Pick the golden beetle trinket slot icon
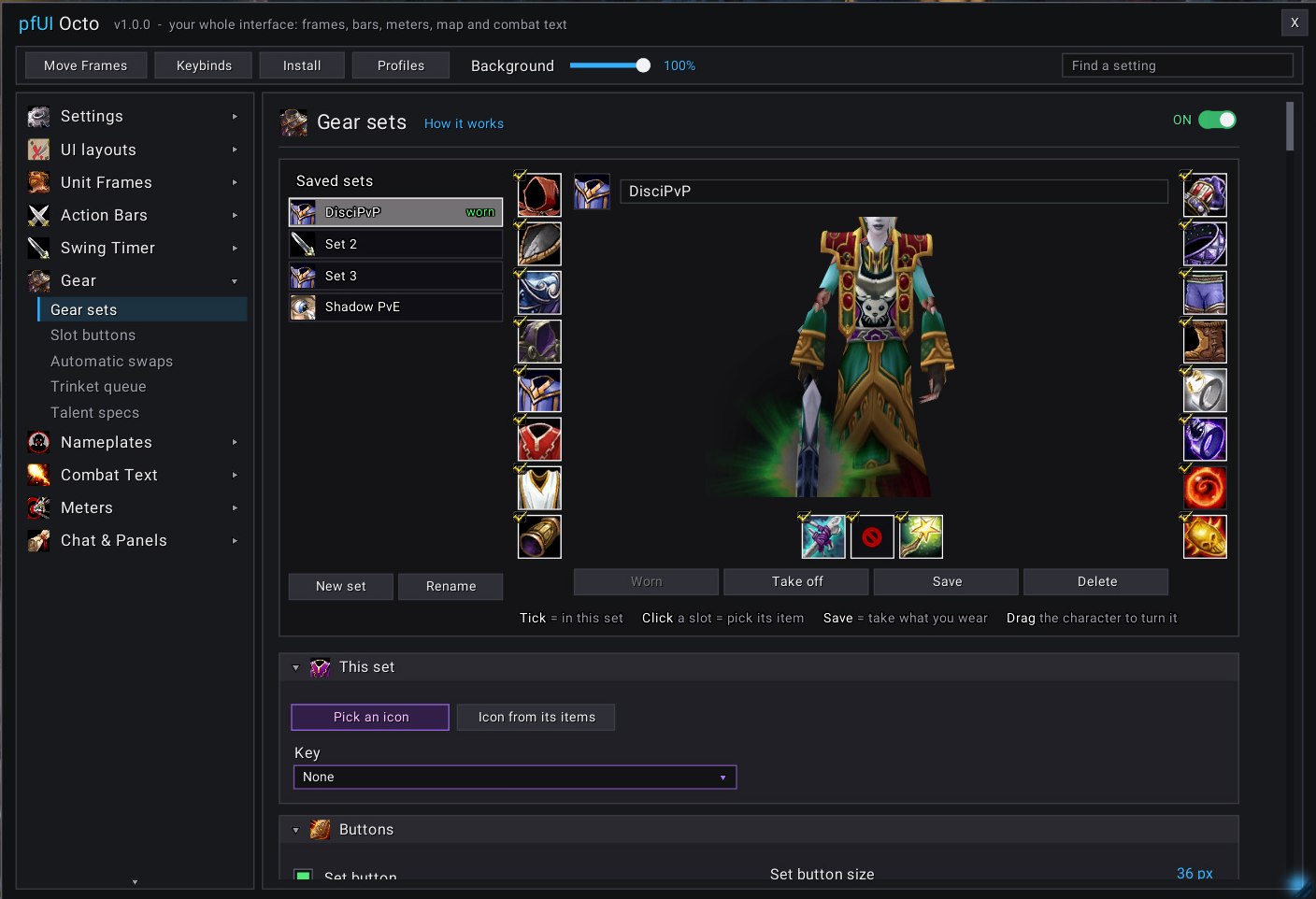 (x=1205, y=536)
